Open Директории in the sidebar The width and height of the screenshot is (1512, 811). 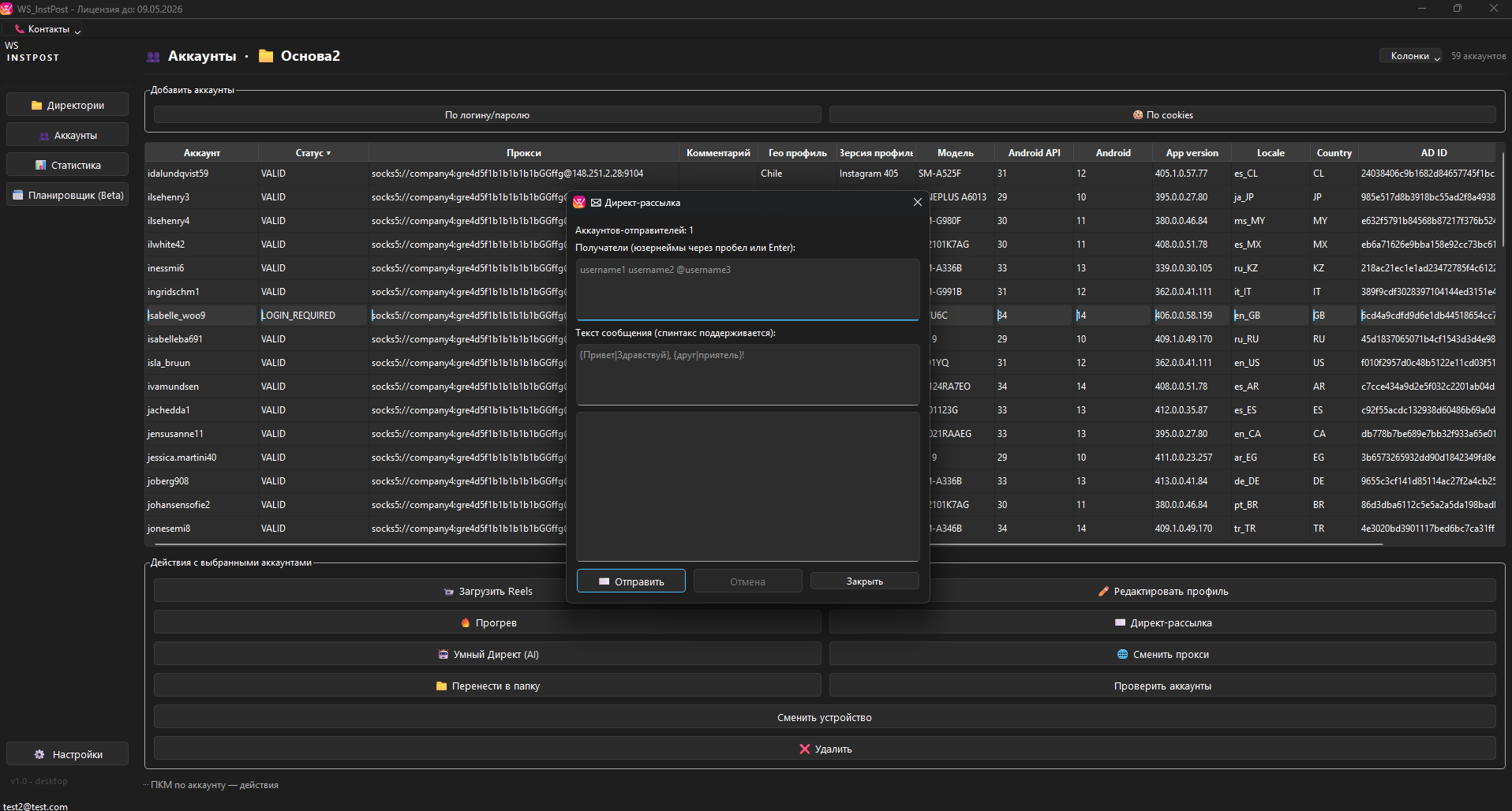(x=68, y=105)
